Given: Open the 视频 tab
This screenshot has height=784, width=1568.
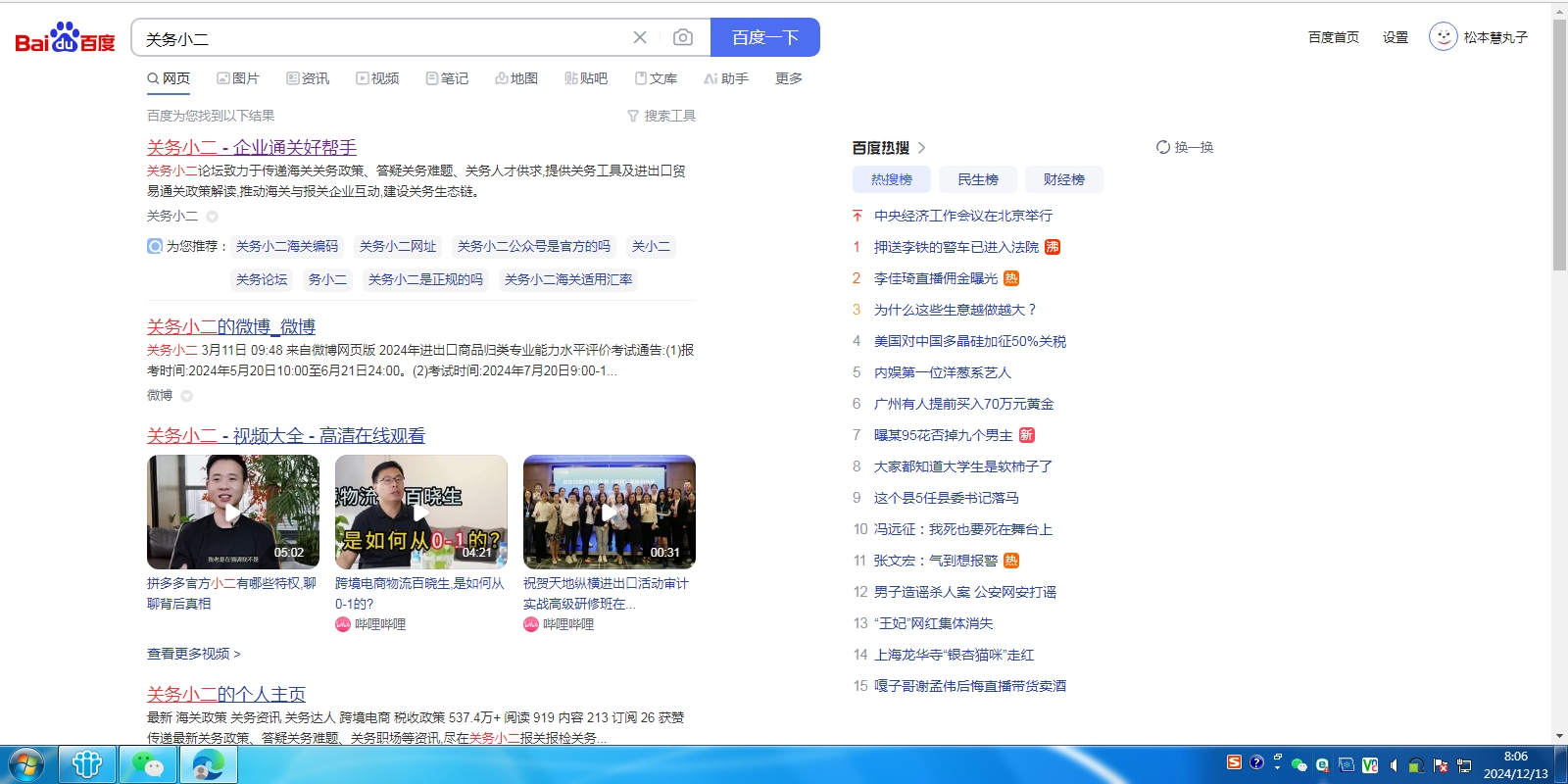Looking at the screenshot, I should [x=377, y=78].
